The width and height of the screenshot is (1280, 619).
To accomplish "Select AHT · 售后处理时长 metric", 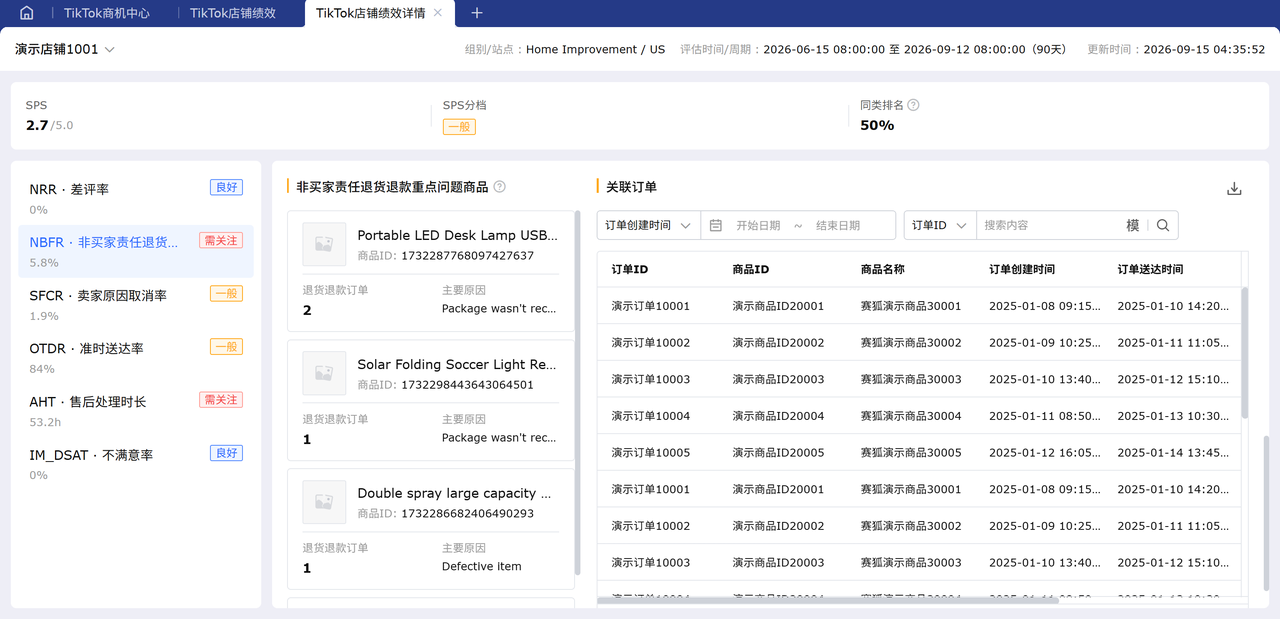I will tap(135, 410).
